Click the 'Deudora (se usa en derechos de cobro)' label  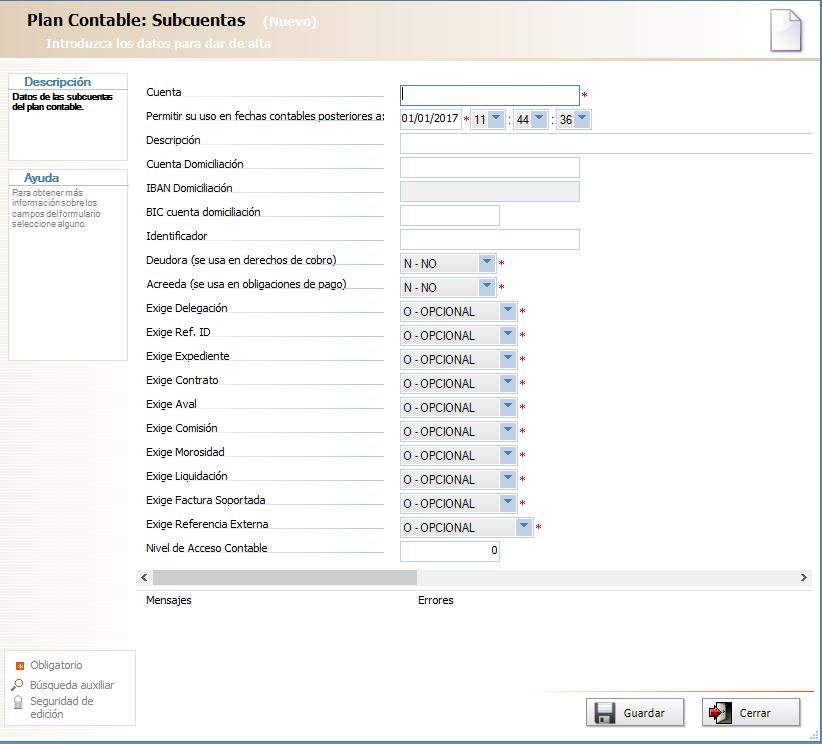point(241,260)
